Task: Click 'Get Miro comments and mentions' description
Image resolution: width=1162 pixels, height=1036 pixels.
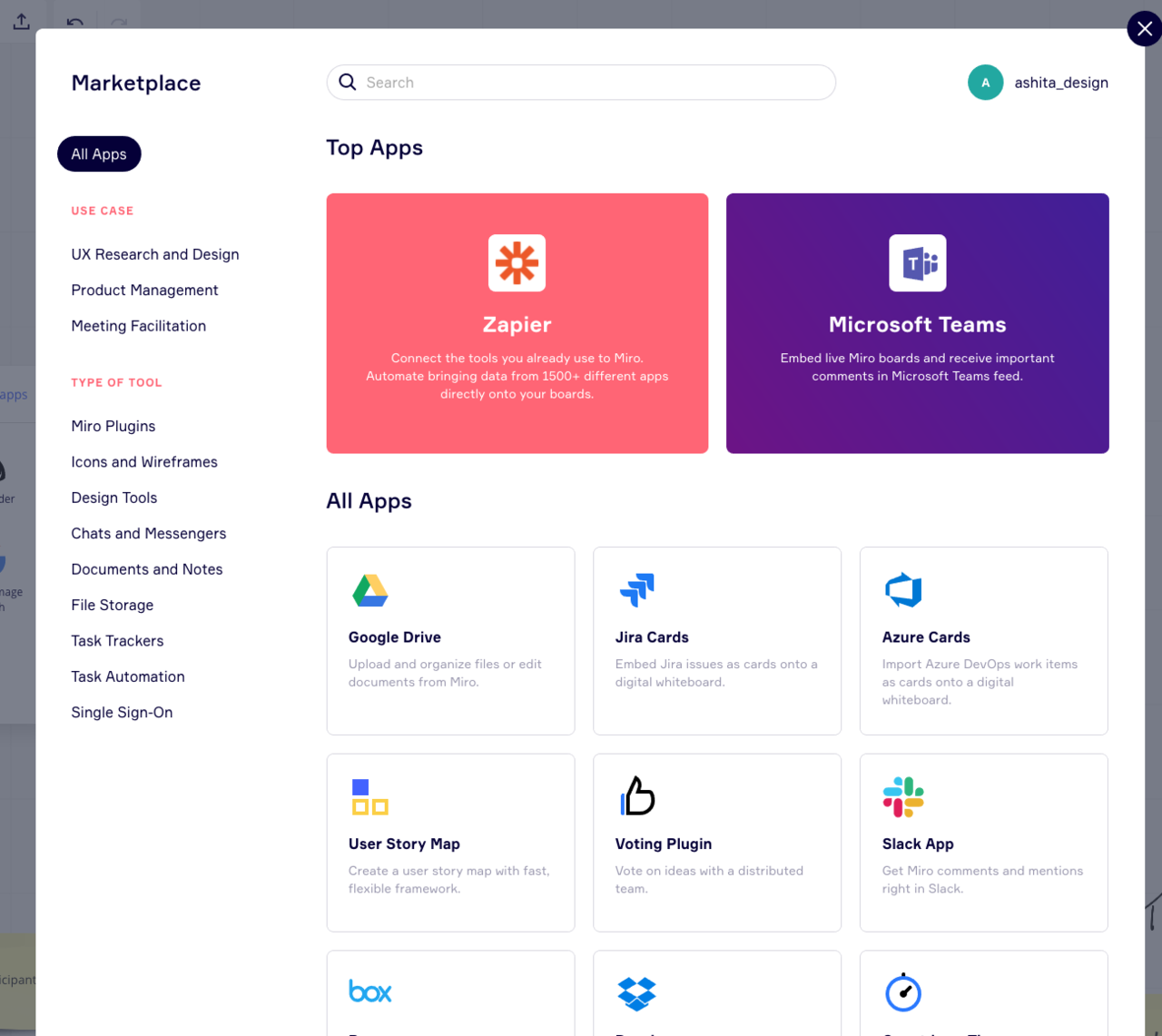Action: tap(982, 880)
